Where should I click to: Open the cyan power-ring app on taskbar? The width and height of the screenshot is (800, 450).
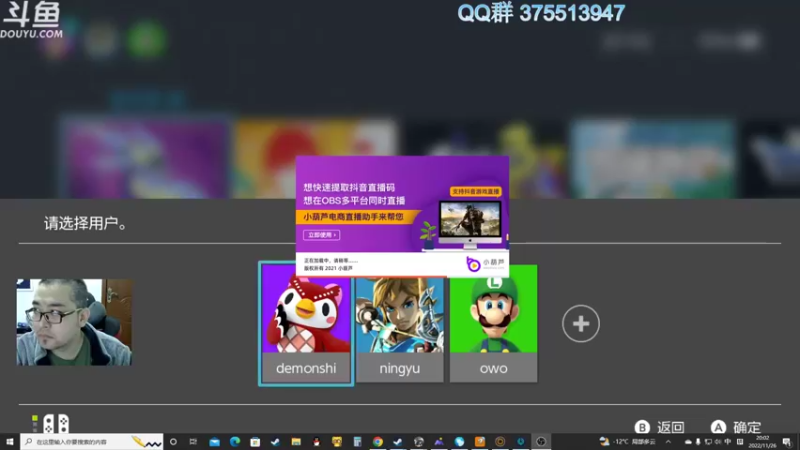tap(520, 442)
